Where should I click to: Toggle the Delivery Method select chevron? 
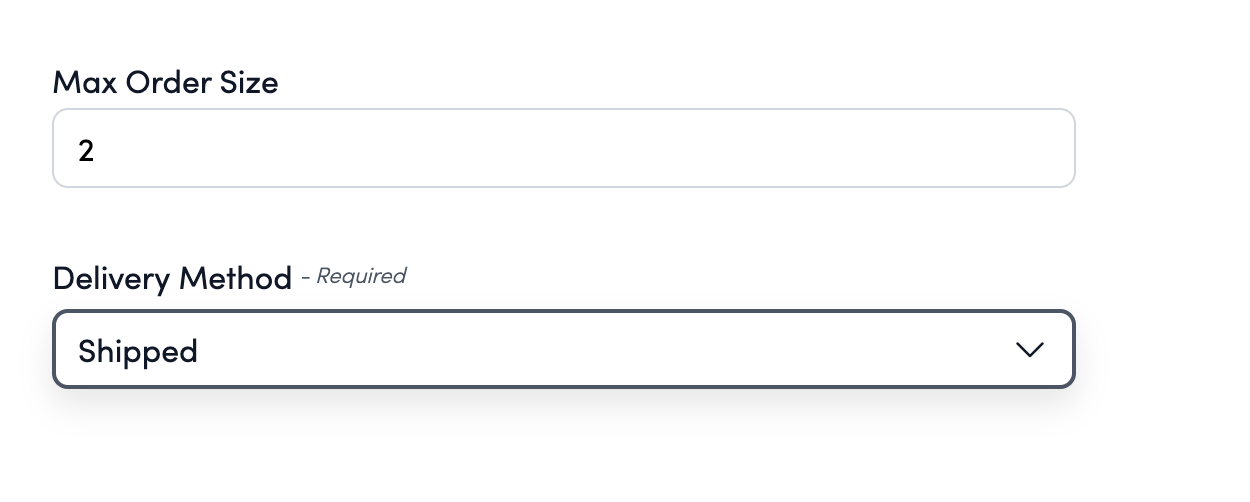coord(1029,350)
